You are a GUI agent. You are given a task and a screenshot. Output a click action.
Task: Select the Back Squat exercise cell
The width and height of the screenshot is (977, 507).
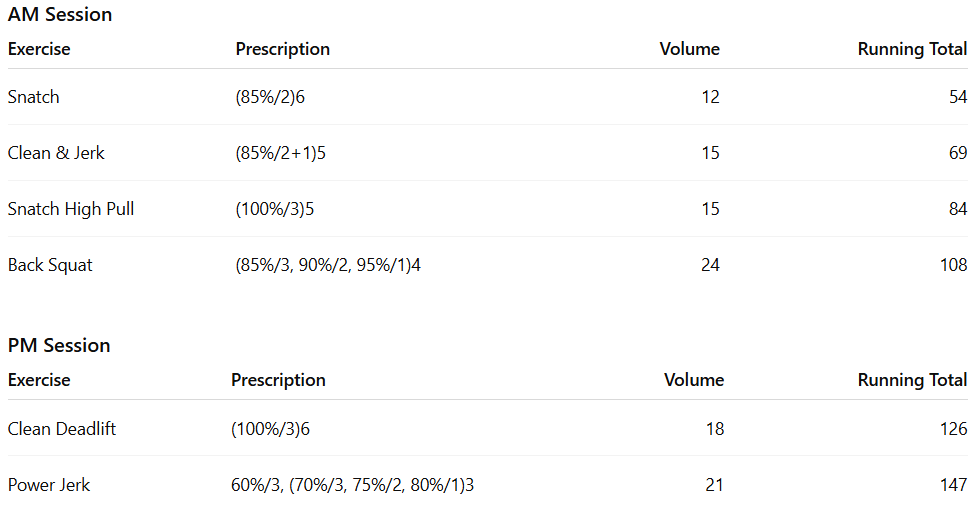point(50,265)
